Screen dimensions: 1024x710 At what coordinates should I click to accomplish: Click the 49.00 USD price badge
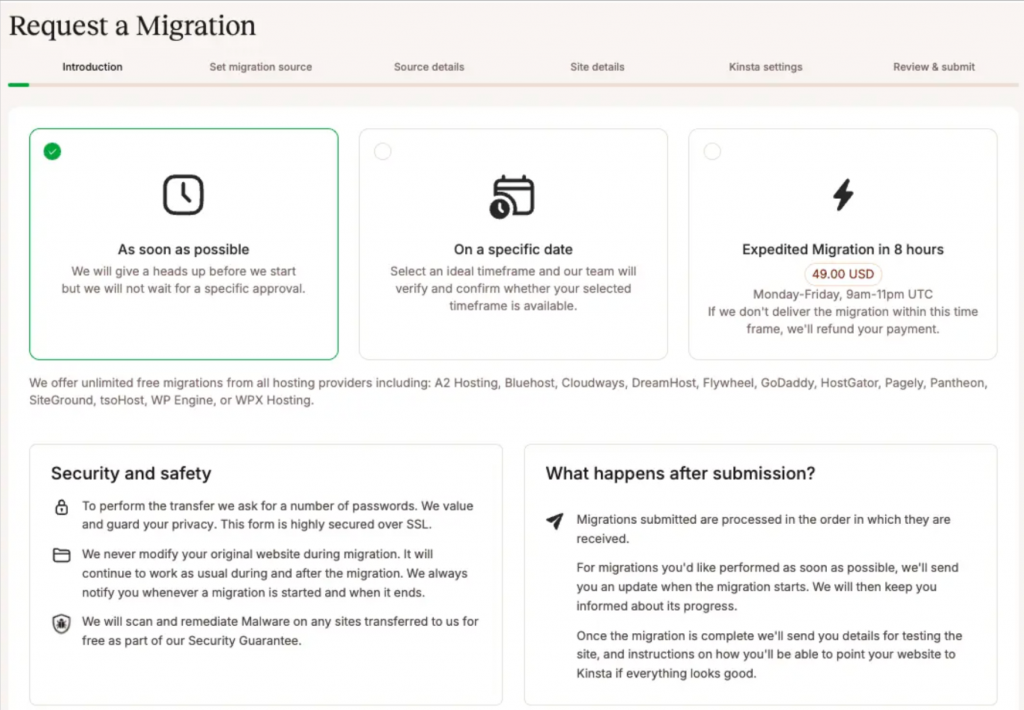click(x=843, y=274)
